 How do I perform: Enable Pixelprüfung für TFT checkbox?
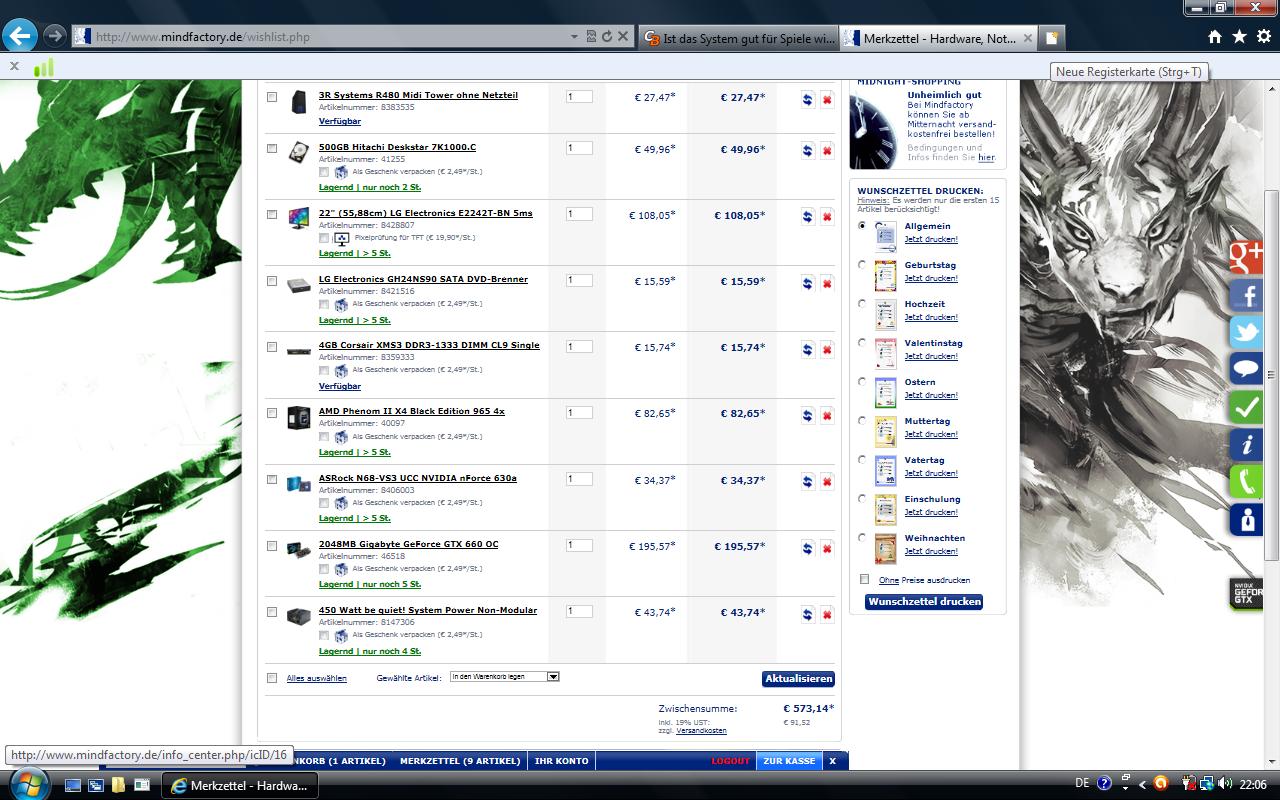click(324, 238)
